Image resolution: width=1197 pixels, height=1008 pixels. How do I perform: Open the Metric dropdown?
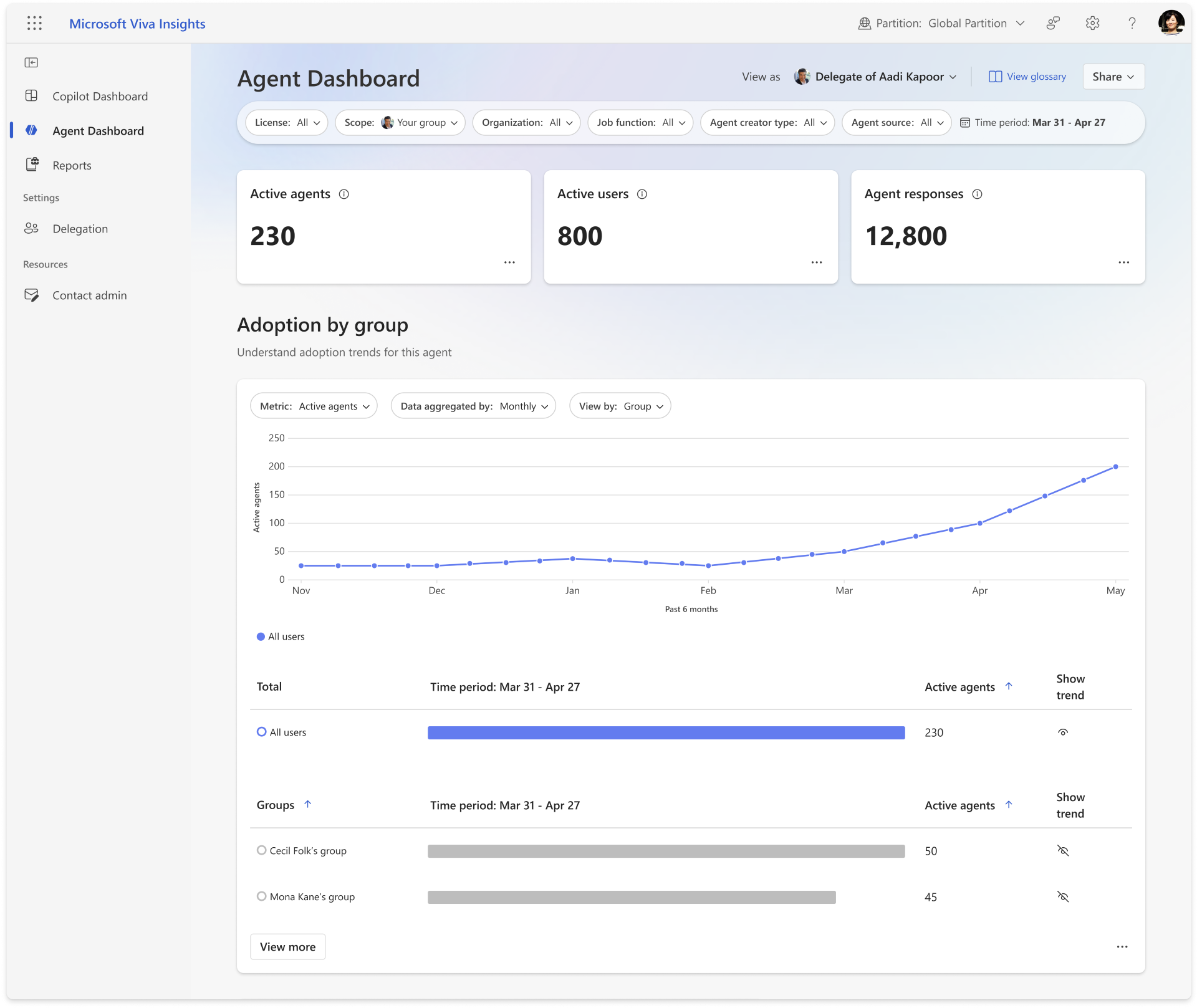(314, 406)
